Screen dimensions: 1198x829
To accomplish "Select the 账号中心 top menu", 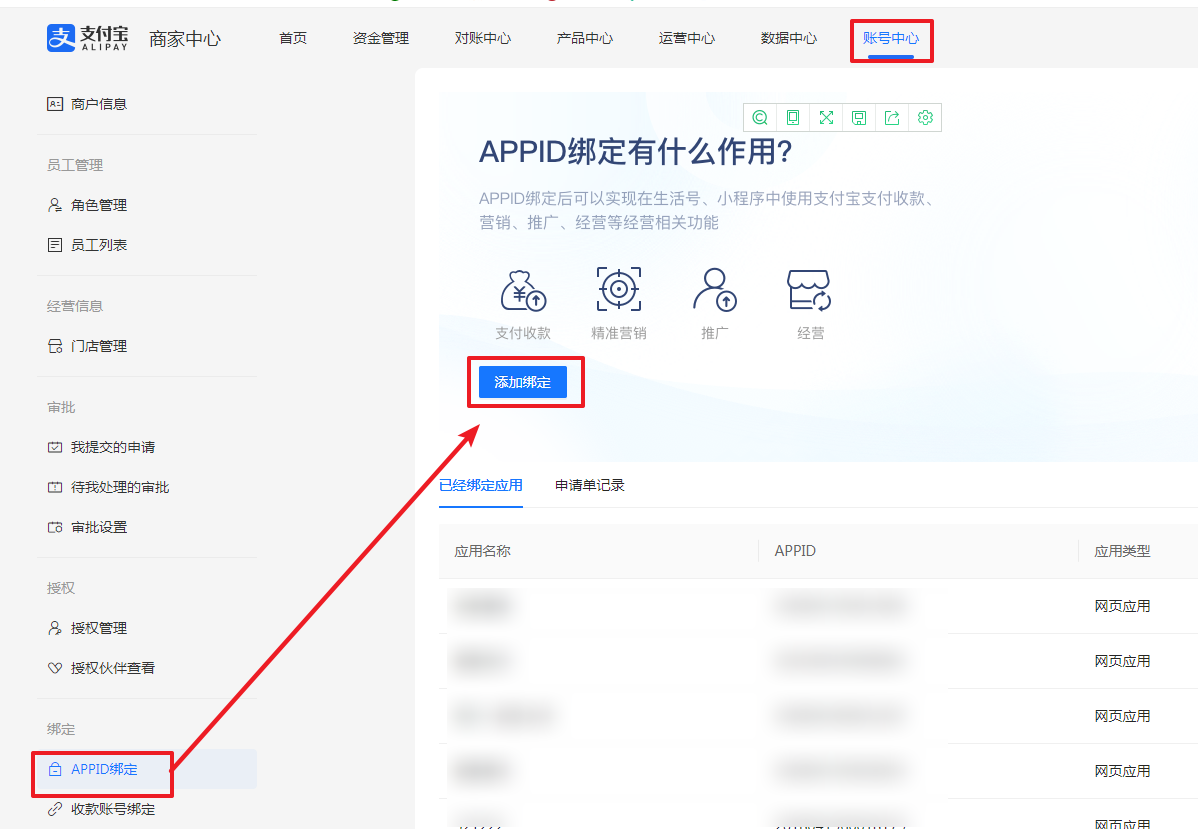I will click(x=891, y=38).
